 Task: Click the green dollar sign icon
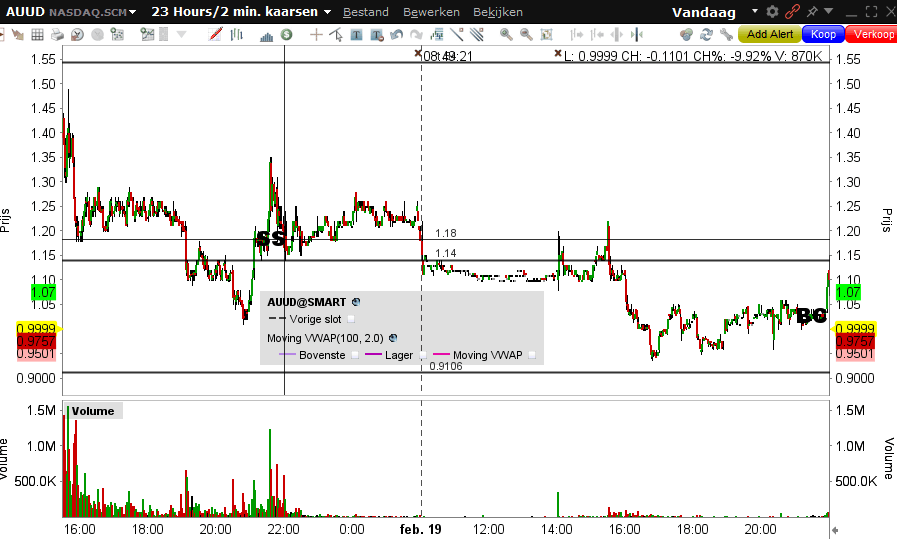pyautogui.click(x=287, y=35)
